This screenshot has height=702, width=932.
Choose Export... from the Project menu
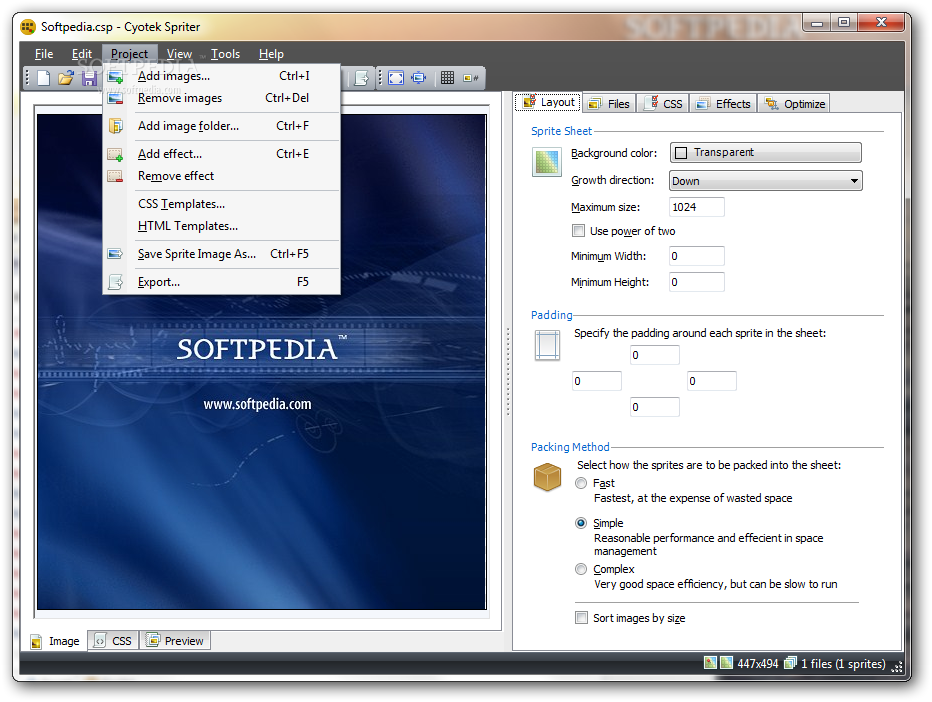(222, 282)
